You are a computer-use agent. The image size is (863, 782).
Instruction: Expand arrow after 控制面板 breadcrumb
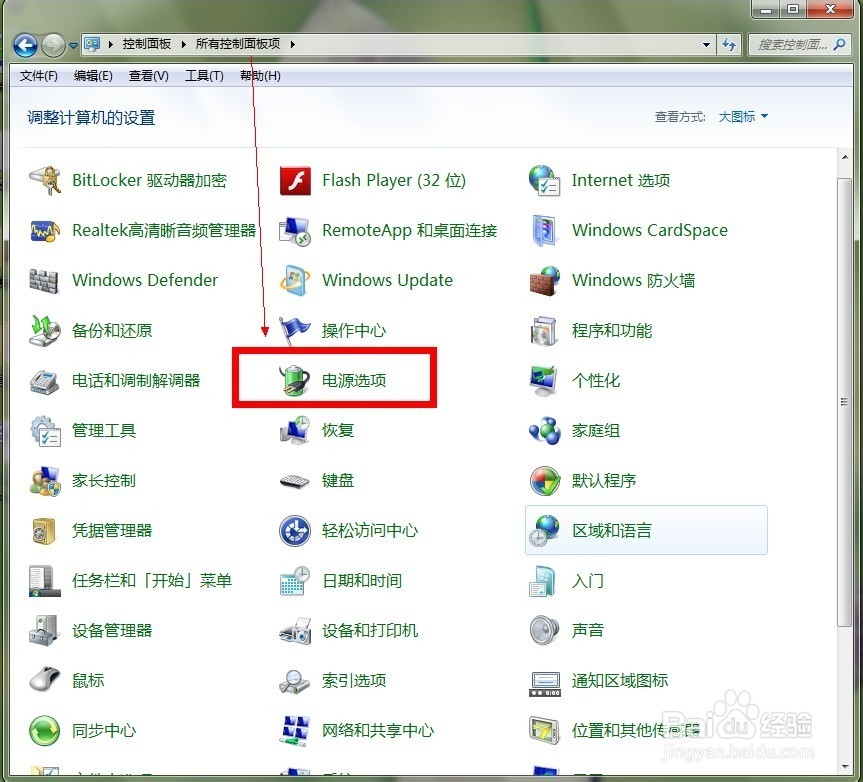(x=183, y=44)
